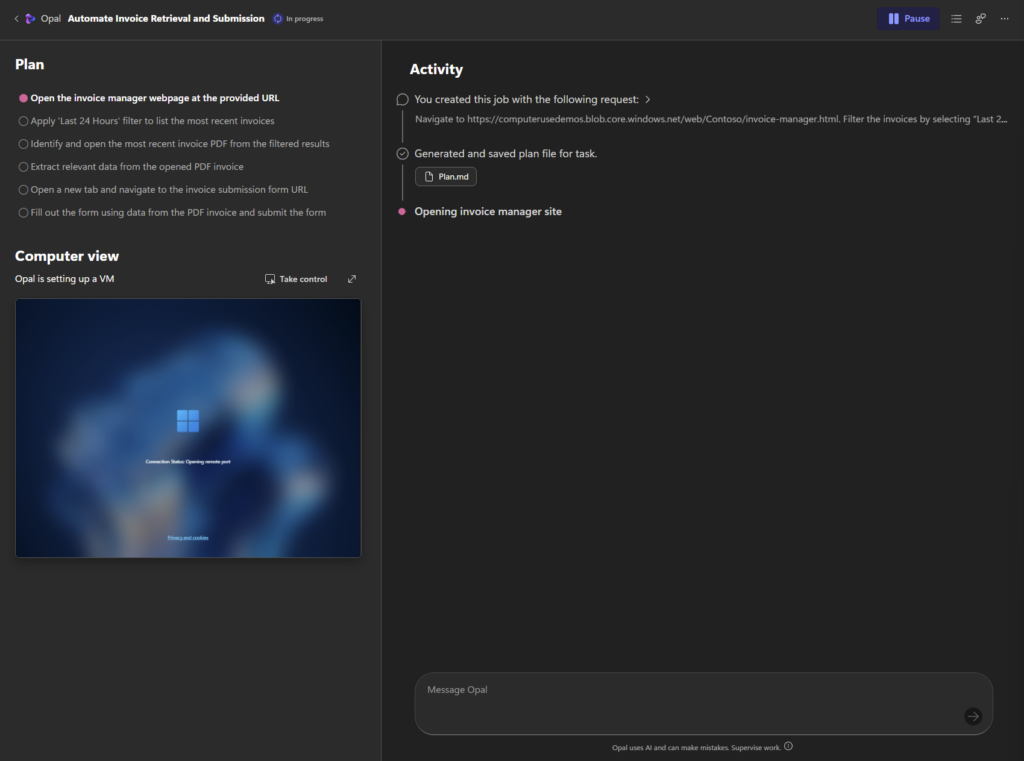The height and width of the screenshot is (761, 1024).
Task: Click the back arrow beside Opal
Action: coord(16,19)
